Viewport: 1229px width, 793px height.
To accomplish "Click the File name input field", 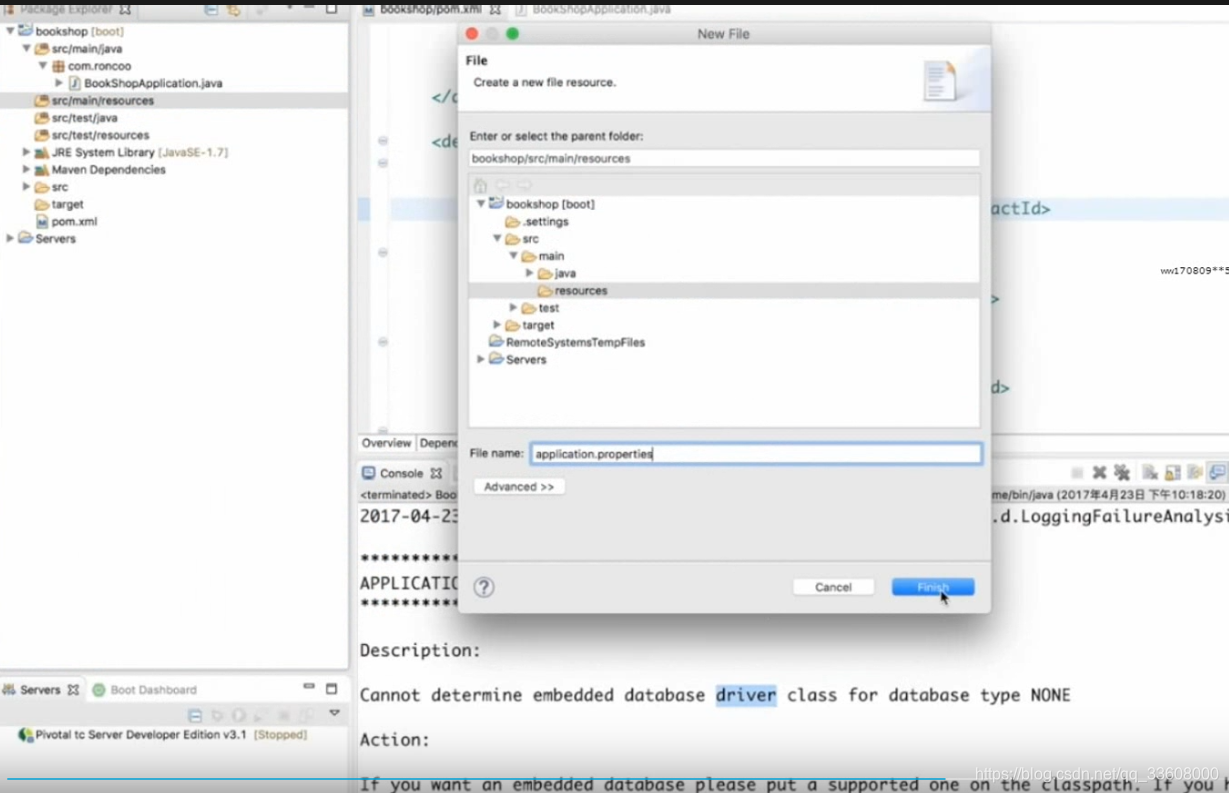I will pos(756,453).
